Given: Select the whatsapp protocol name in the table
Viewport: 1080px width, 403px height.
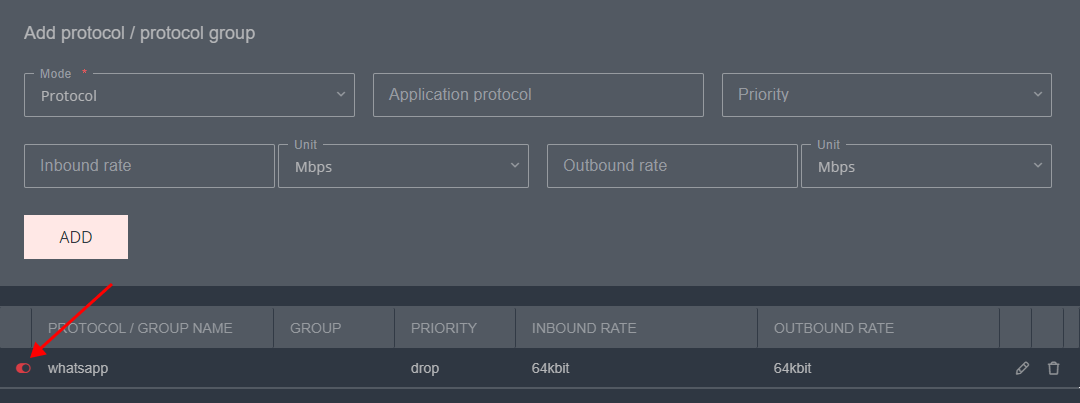Looking at the screenshot, I should (78, 368).
